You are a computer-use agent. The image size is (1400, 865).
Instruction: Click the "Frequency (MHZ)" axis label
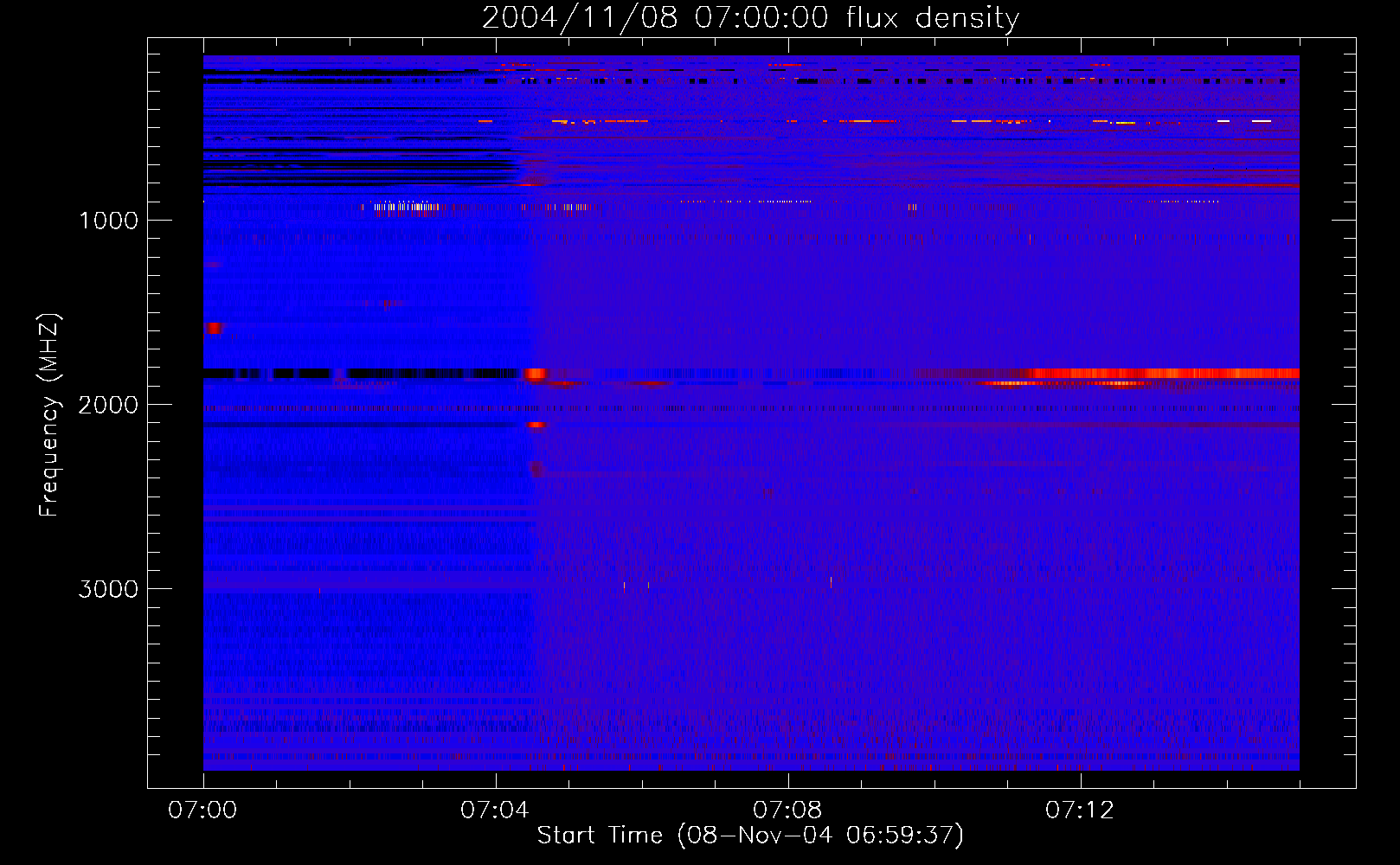49,415
